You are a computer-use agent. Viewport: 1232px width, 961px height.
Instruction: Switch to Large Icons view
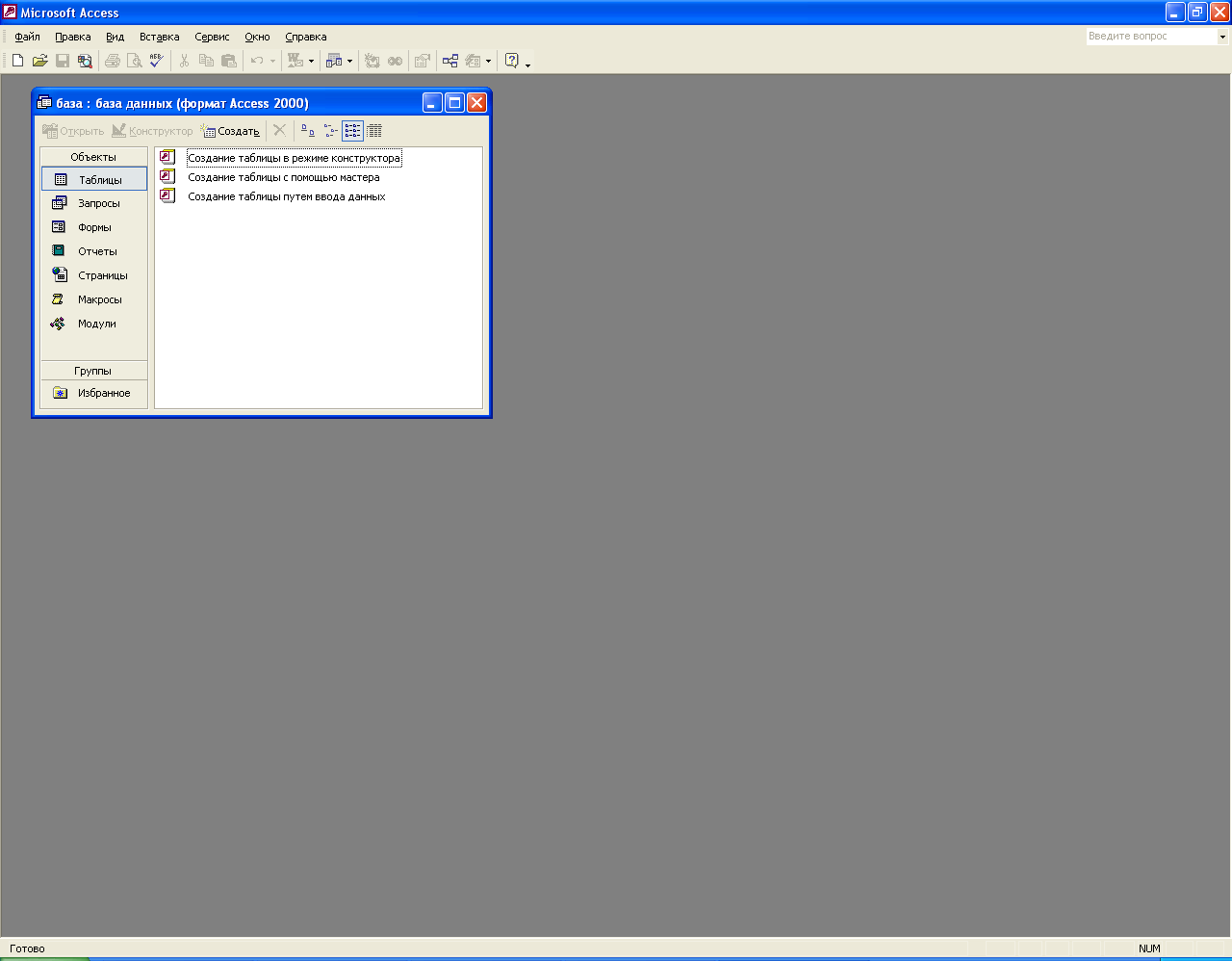[x=308, y=130]
